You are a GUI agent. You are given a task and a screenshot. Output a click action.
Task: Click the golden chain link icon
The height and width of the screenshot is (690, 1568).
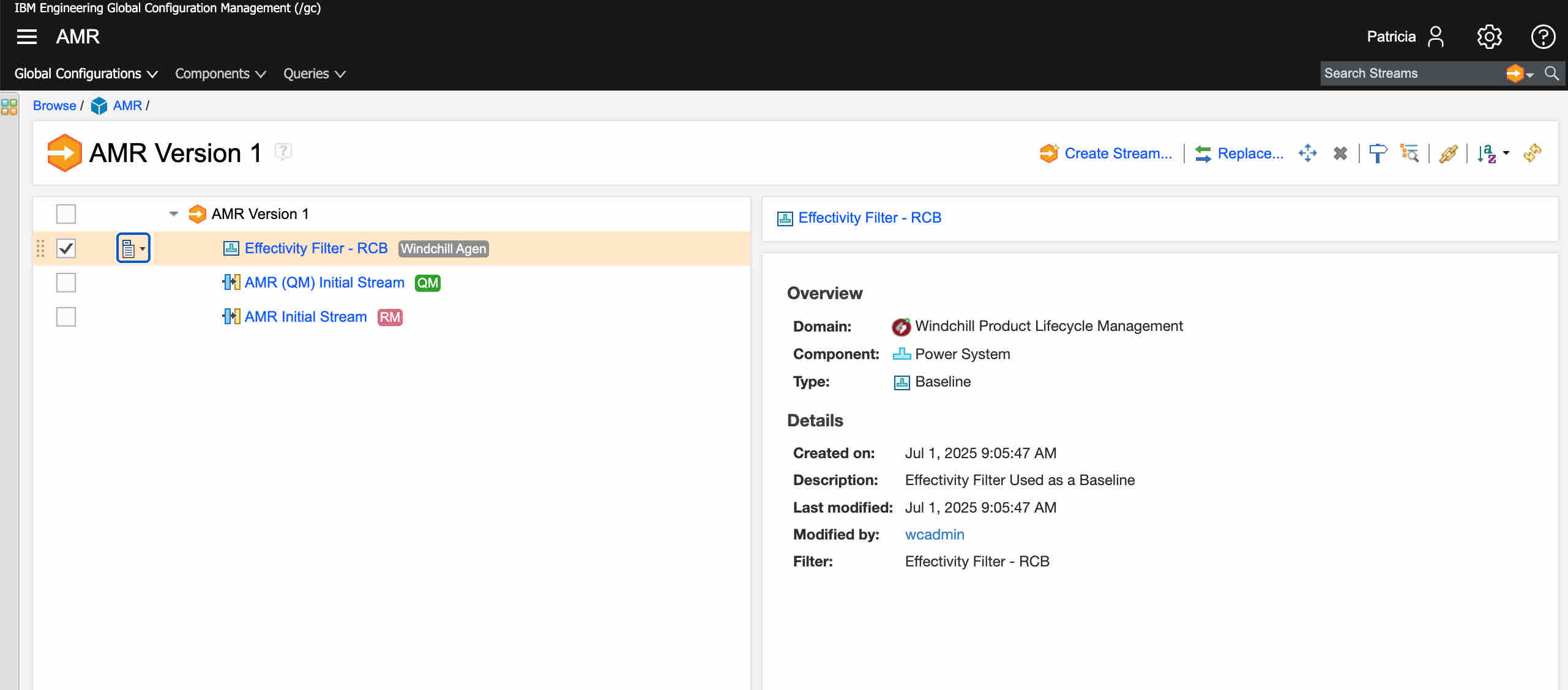point(1447,153)
